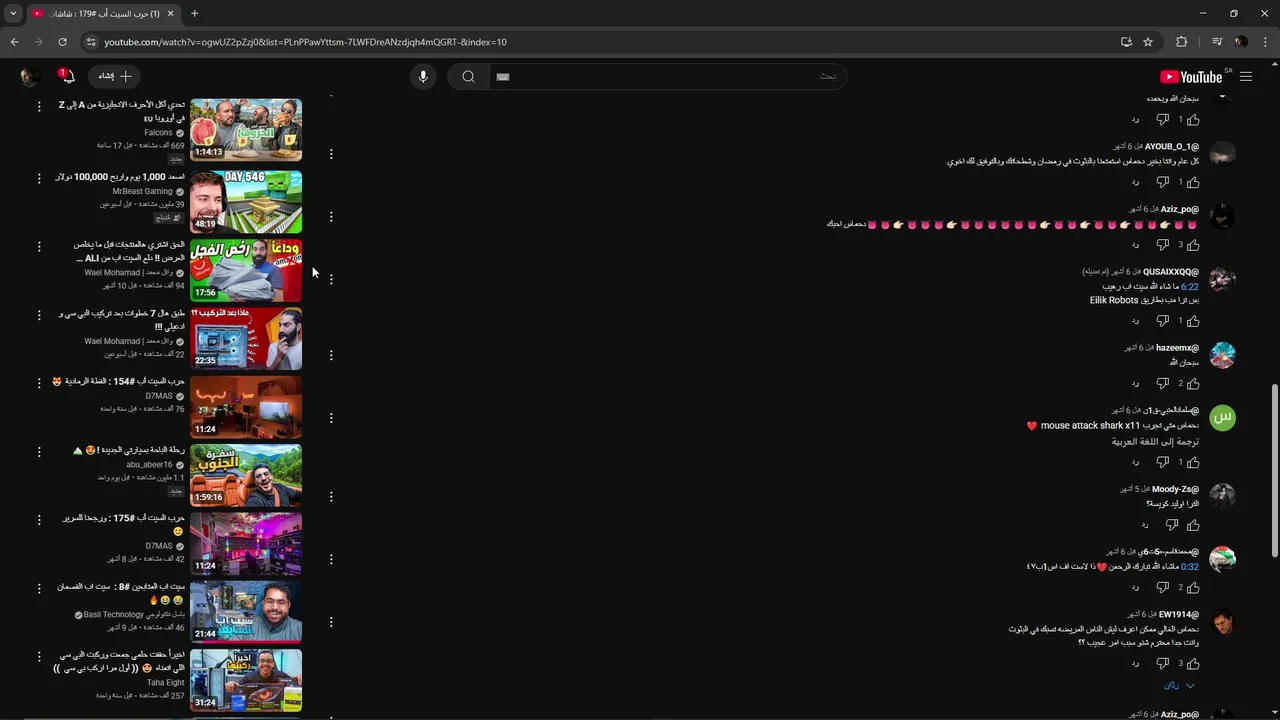Like Moody-Zs's comment

1191,525
